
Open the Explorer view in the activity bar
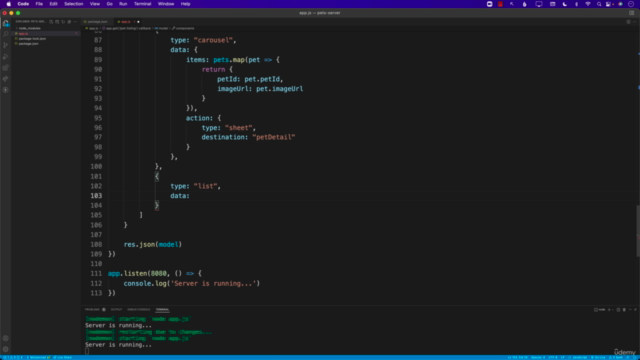[x=6, y=24]
